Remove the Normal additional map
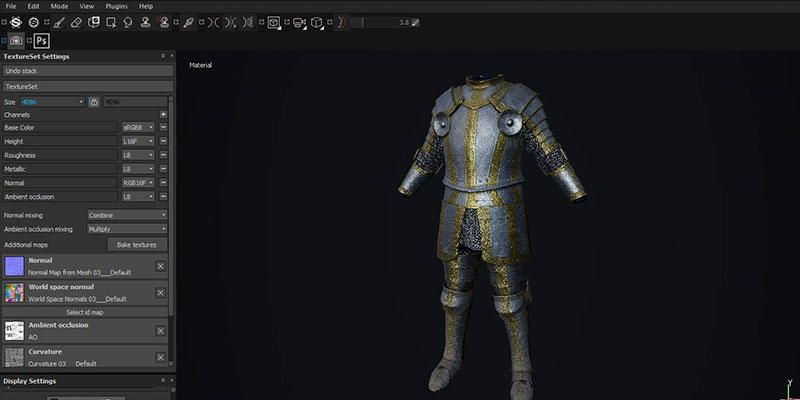The image size is (800, 400). 160,265
